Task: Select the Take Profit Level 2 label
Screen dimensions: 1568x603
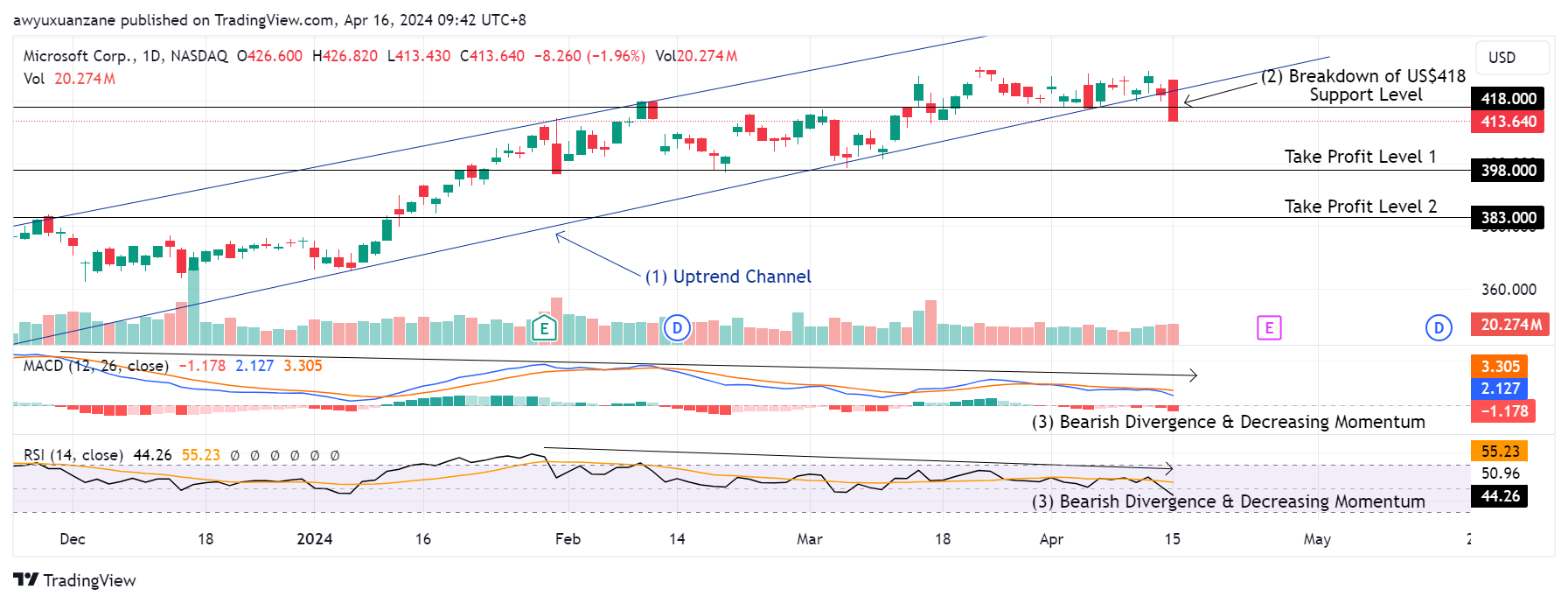Action: tap(1361, 207)
